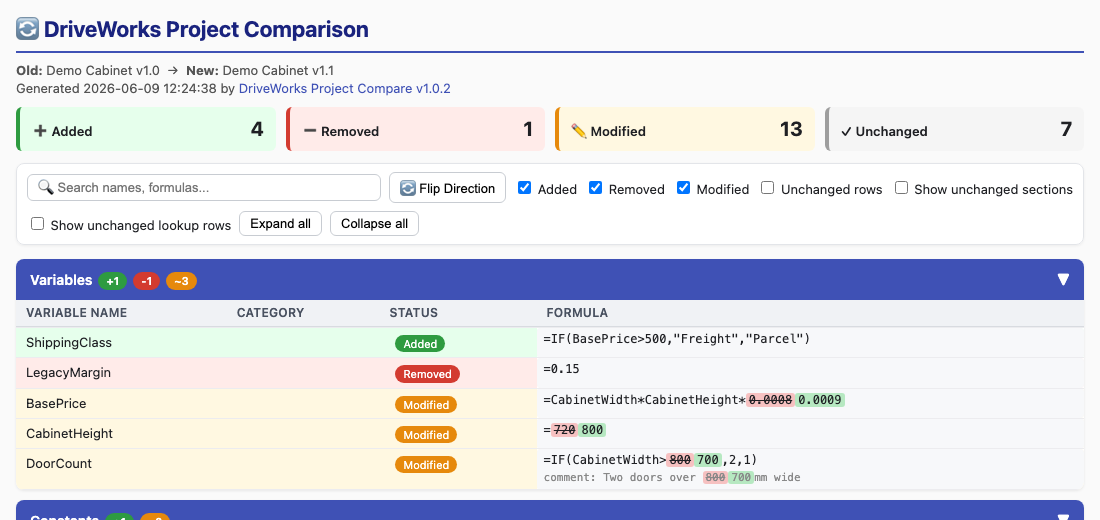Image resolution: width=1100 pixels, height=520 pixels.
Task: Collapse the Constants section triangle
Action: pos(1064,518)
